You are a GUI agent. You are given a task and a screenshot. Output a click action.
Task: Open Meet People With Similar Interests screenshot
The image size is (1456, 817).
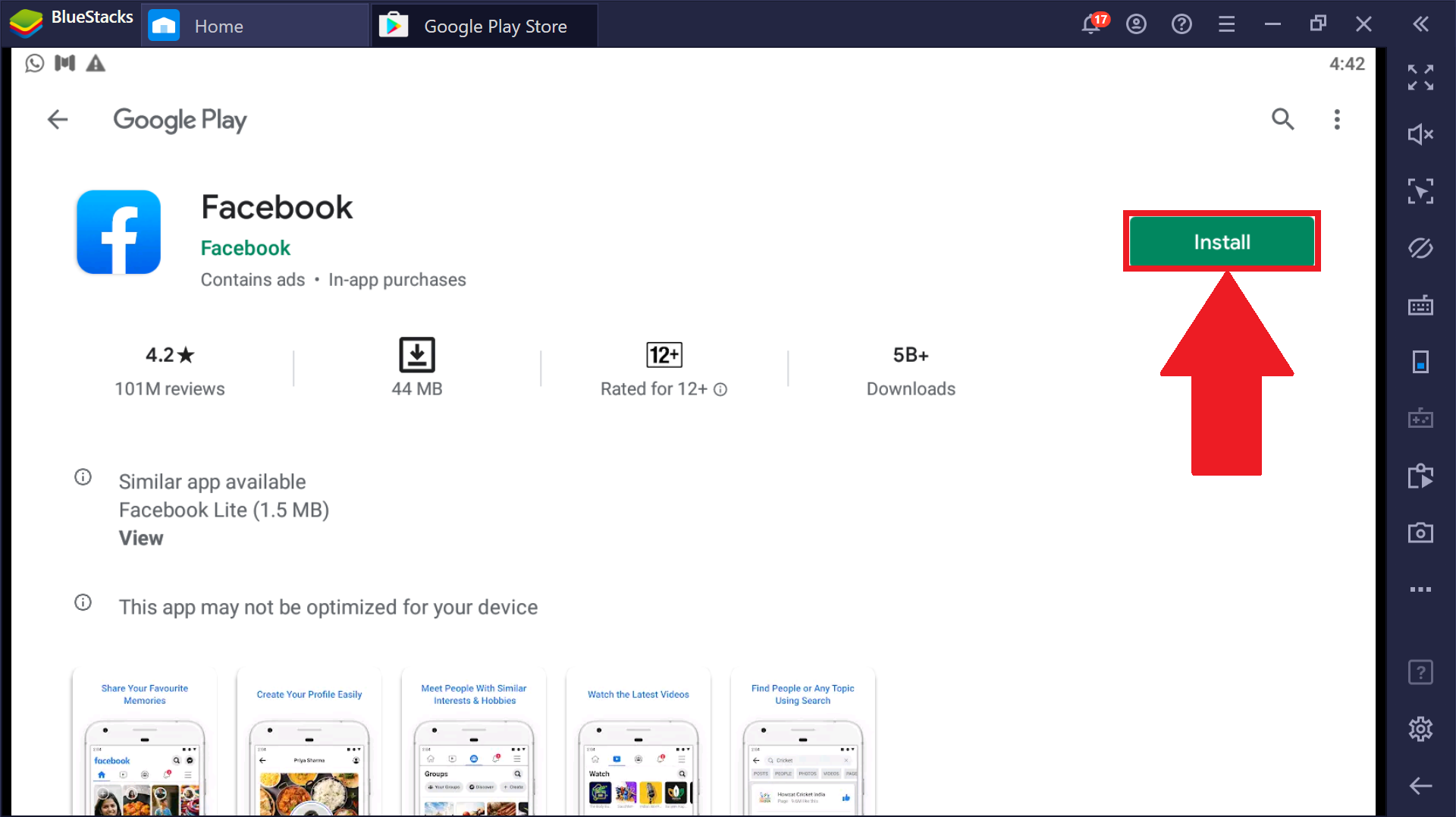tap(474, 742)
